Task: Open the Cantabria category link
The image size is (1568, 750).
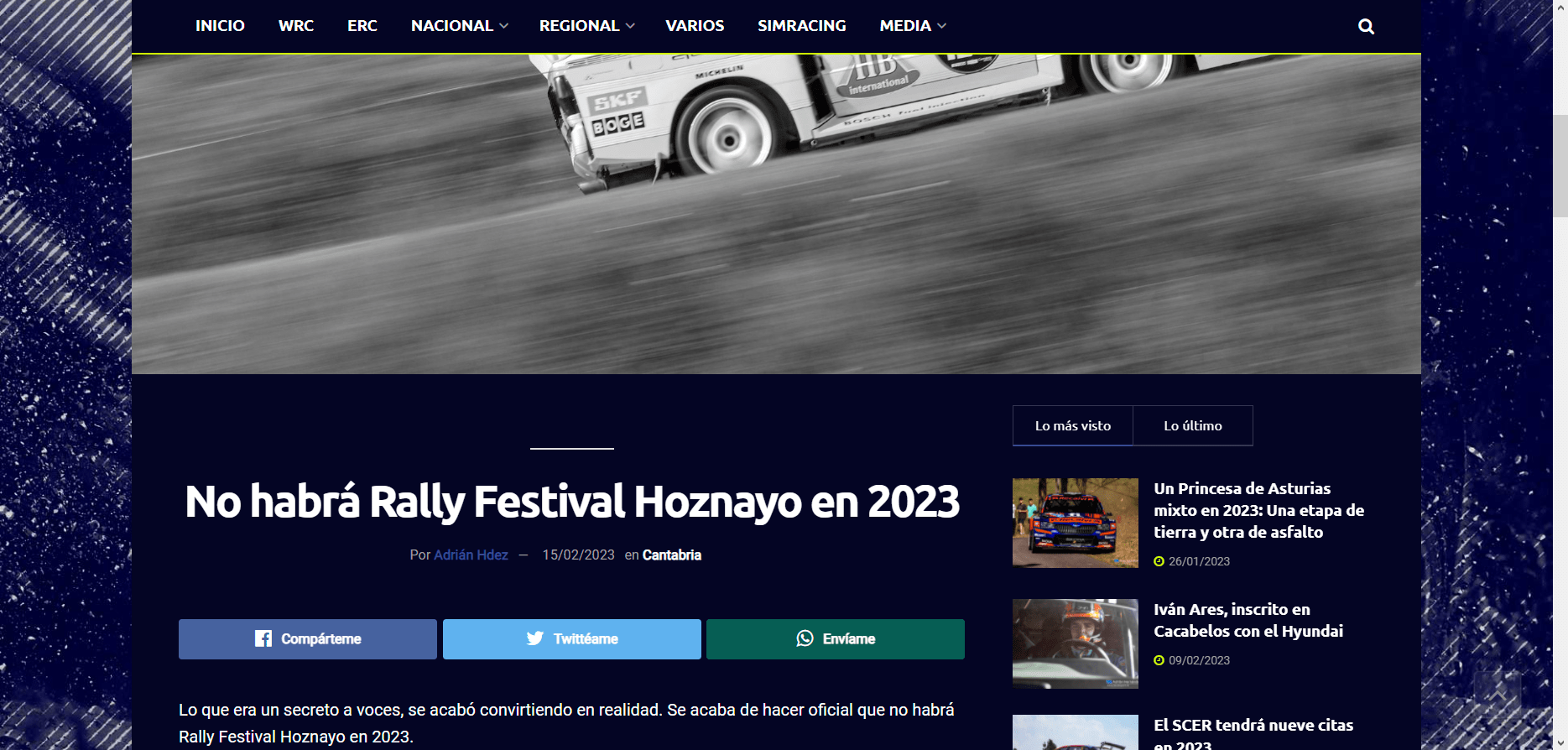Action: [672, 555]
